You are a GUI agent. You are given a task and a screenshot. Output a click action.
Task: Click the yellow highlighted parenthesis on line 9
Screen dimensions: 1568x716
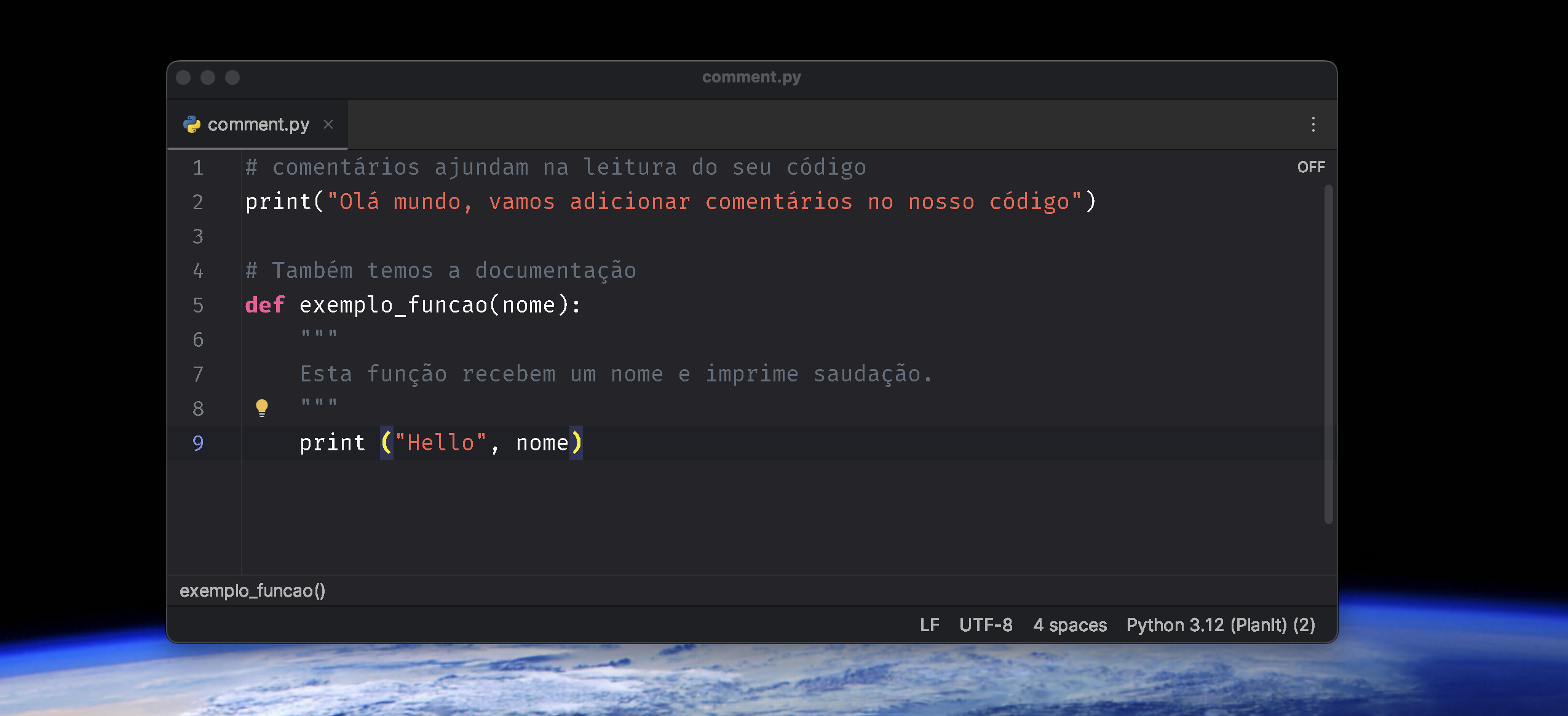(386, 443)
